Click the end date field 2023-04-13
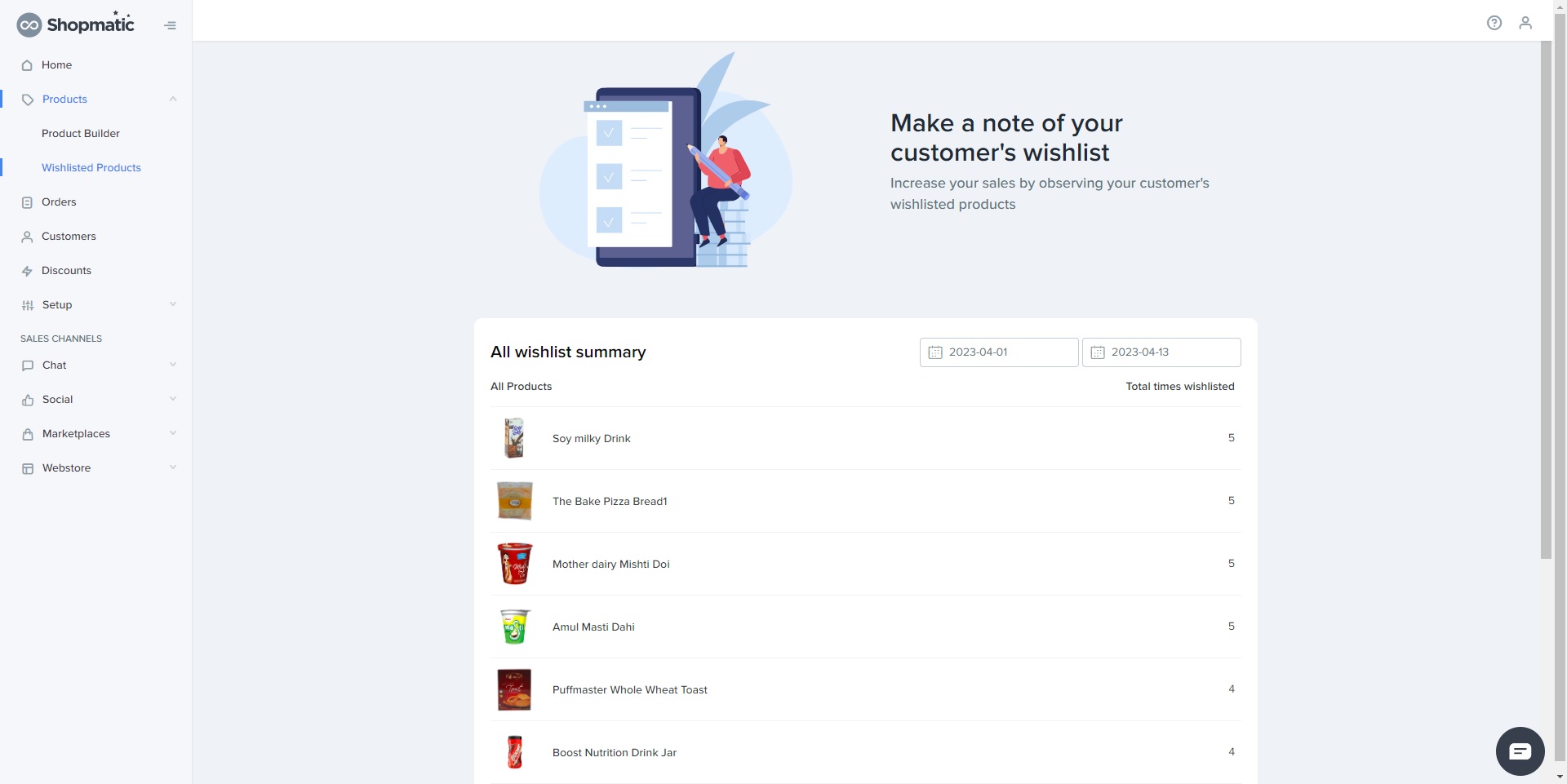 [x=1161, y=352]
